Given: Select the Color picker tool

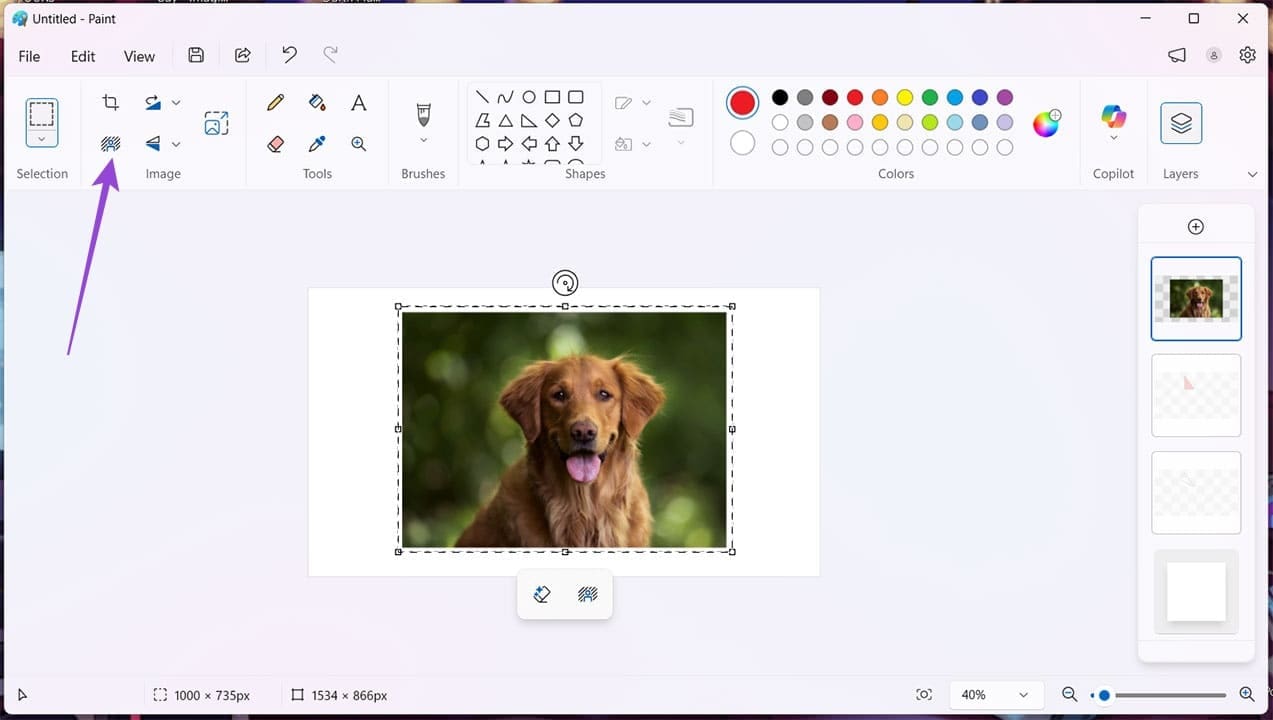Looking at the screenshot, I should tap(316, 143).
